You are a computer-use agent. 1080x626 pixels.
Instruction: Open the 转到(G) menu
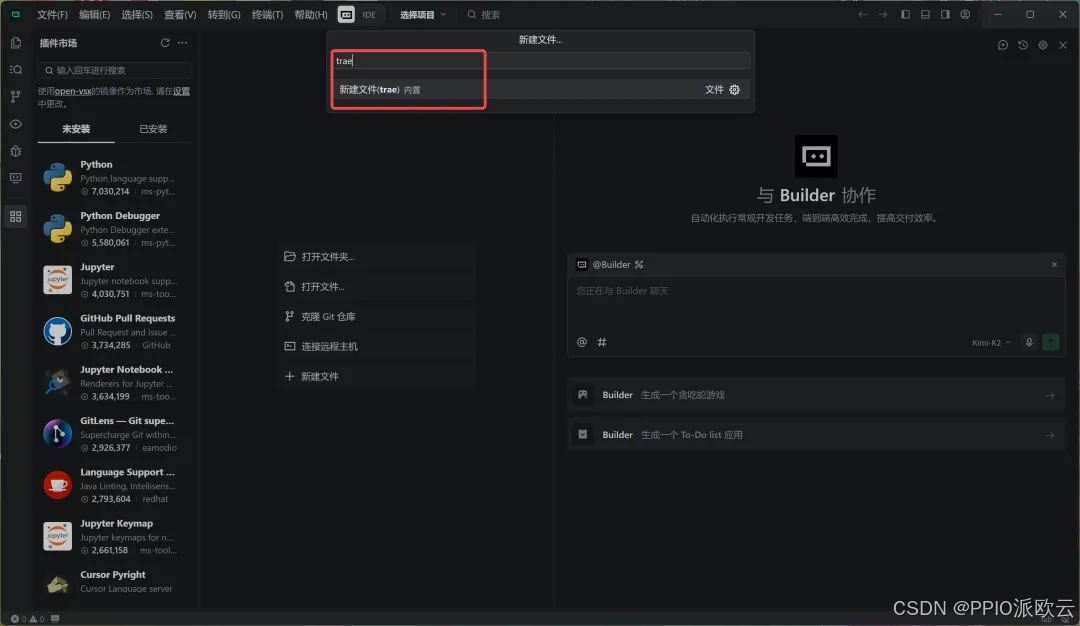coord(224,14)
